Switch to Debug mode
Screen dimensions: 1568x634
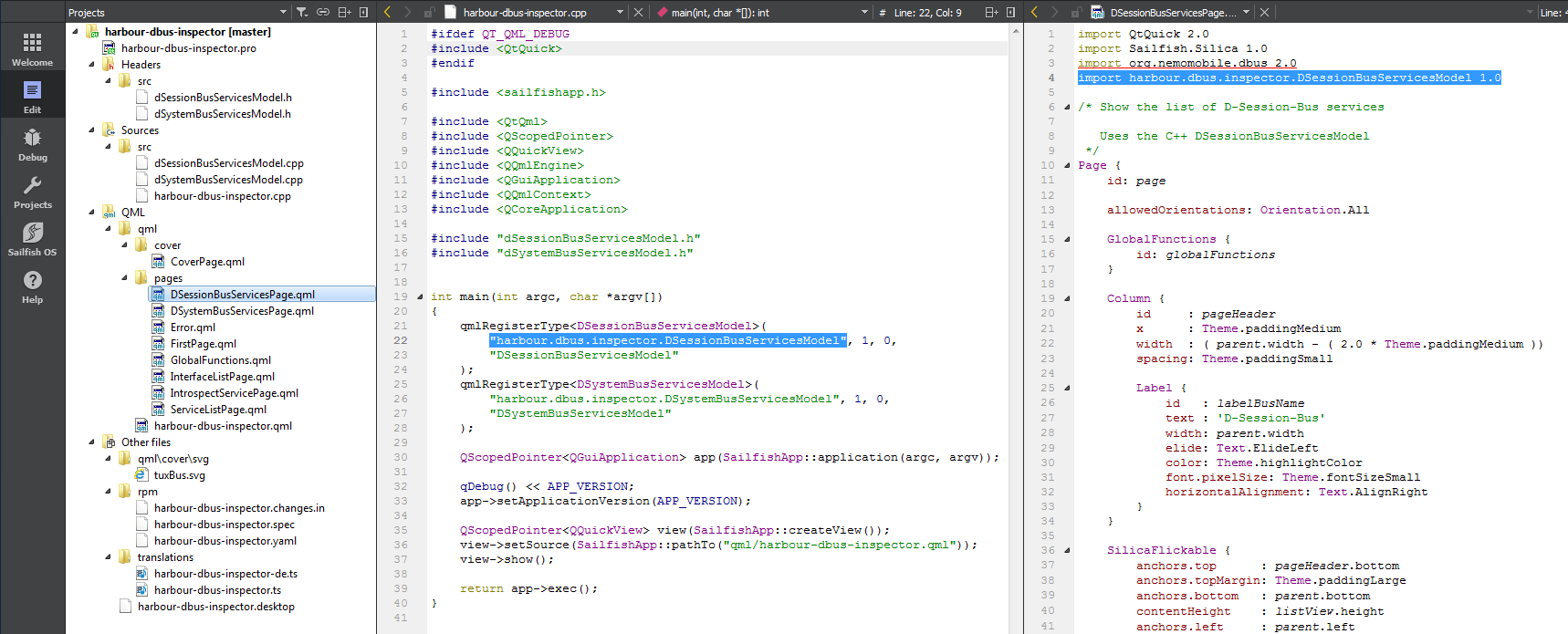coord(32,143)
